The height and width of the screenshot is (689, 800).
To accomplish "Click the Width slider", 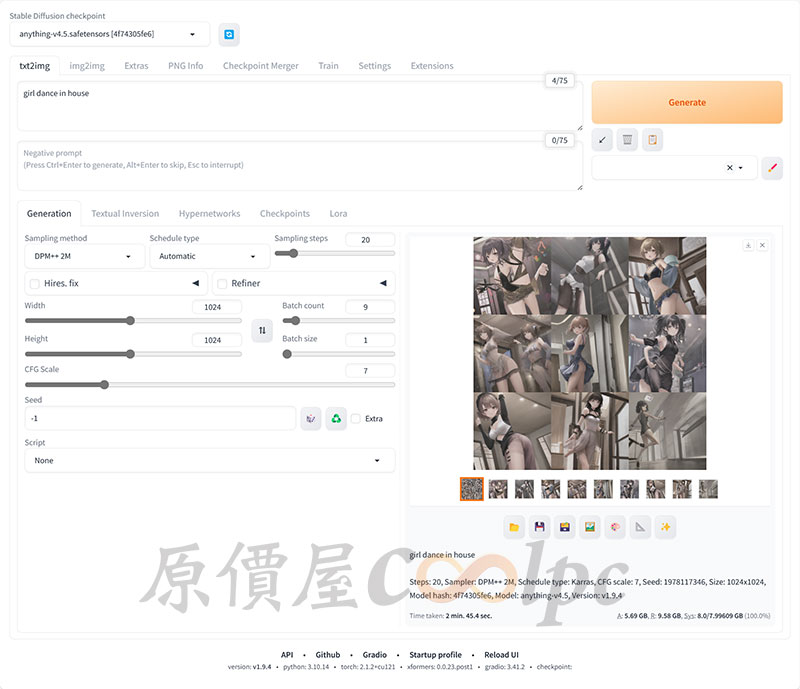I will point(133,321).
